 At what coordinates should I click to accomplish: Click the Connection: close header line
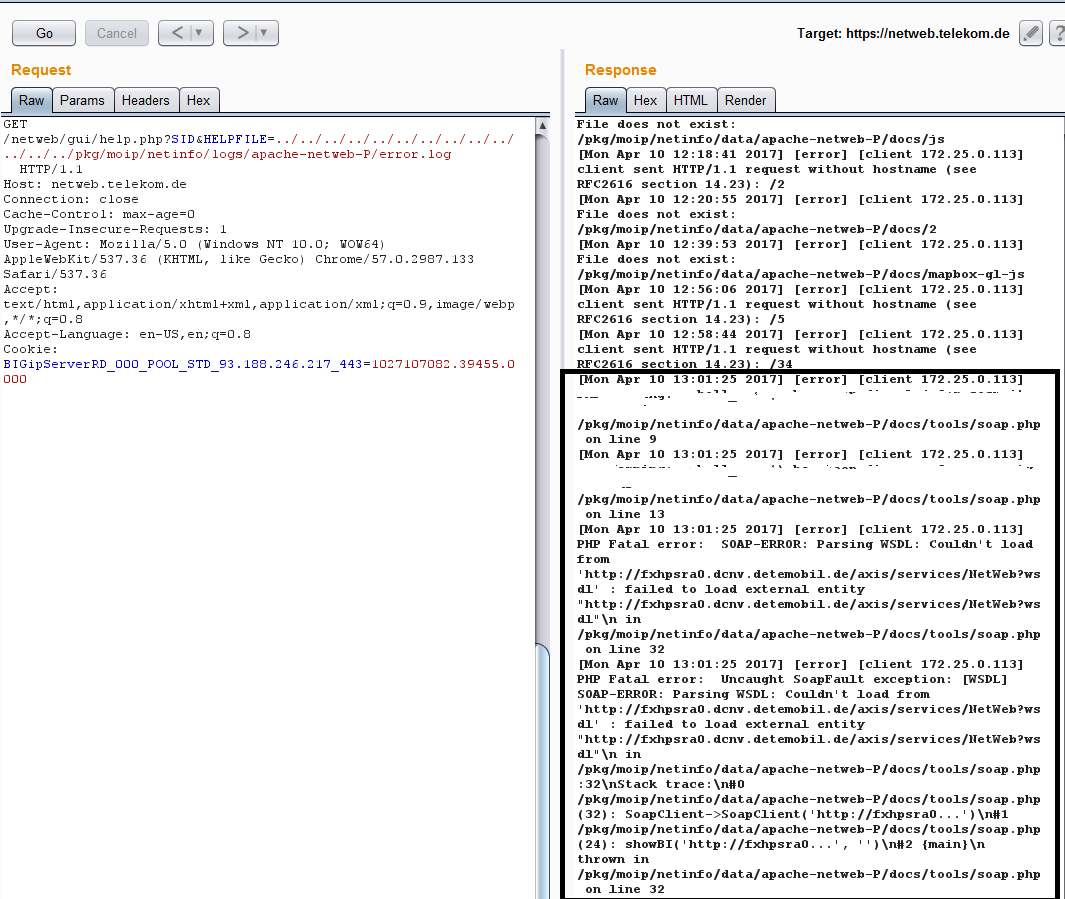[71, 199]
